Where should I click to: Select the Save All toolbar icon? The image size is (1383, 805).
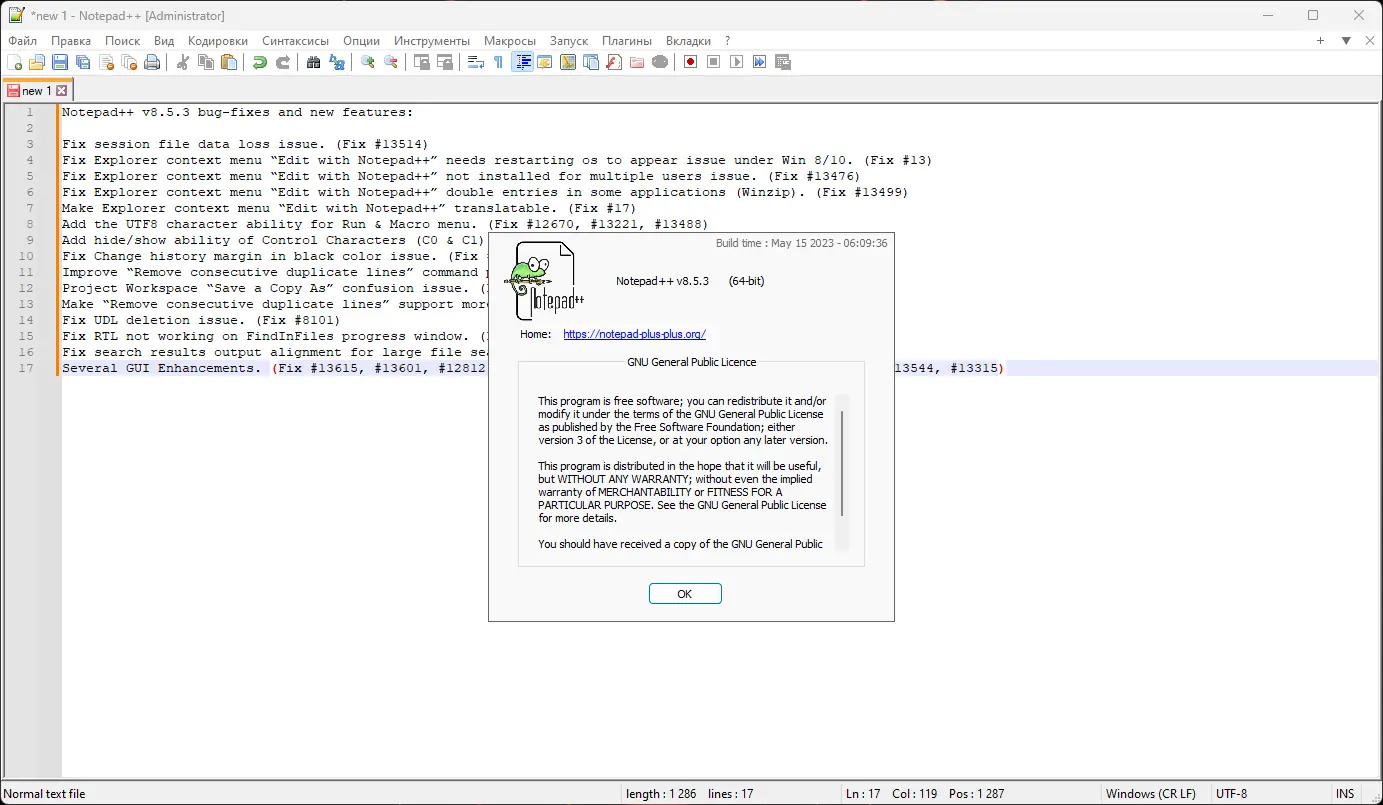pos(82,62)
